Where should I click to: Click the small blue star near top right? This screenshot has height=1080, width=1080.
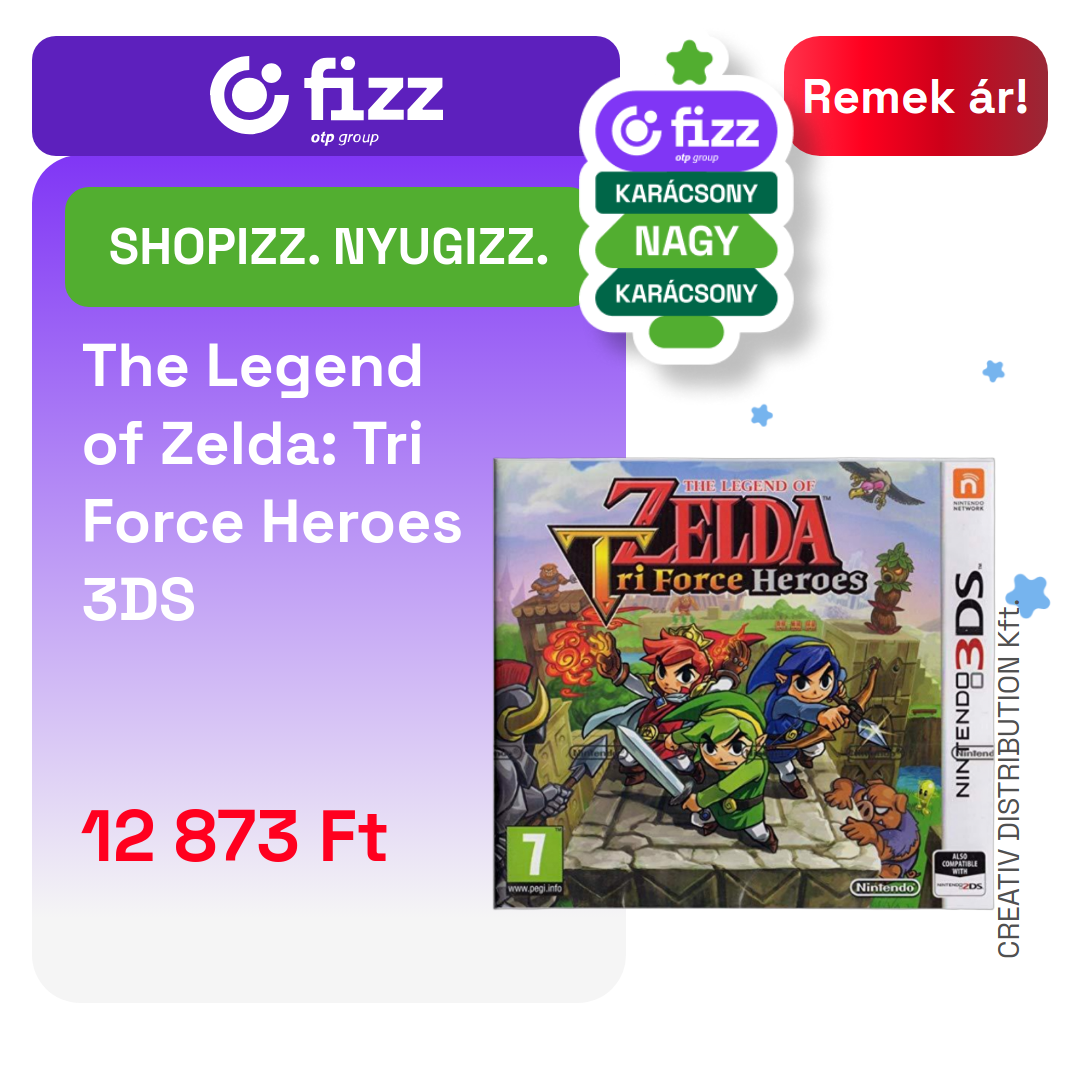[x=993, y=371]
